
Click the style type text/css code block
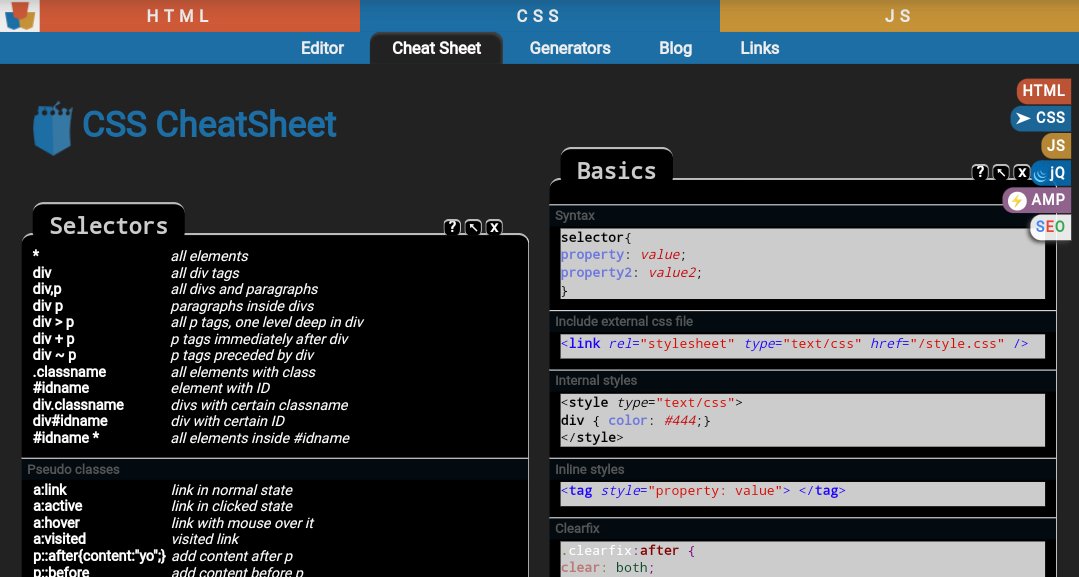[x=802, y=420]
